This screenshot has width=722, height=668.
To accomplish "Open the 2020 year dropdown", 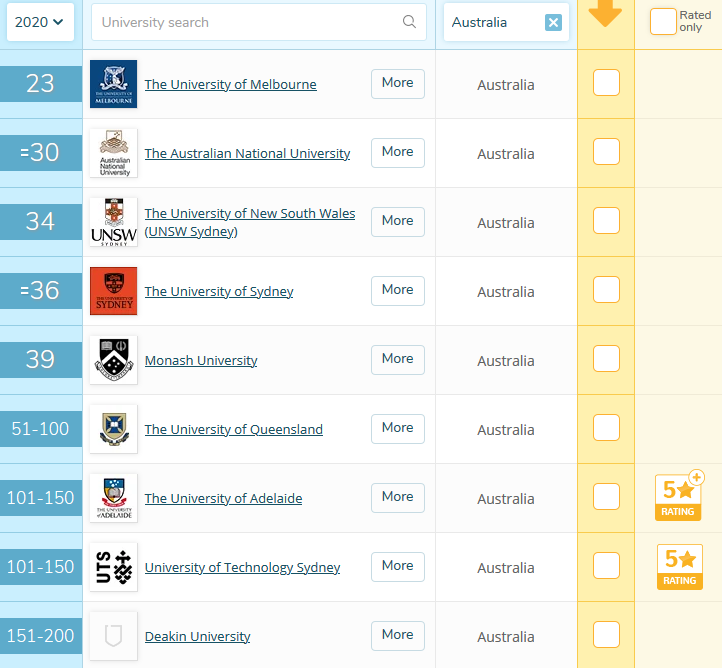I will coord(40,22).
